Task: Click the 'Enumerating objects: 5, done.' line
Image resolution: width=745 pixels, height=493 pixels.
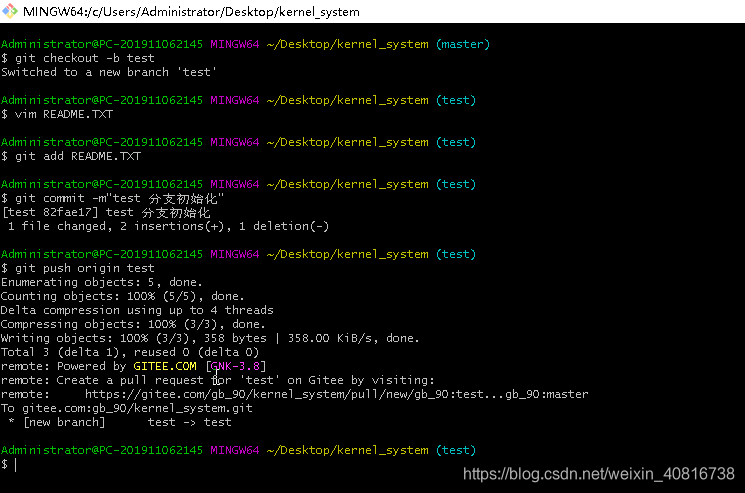Action: (x=102, y=282)
